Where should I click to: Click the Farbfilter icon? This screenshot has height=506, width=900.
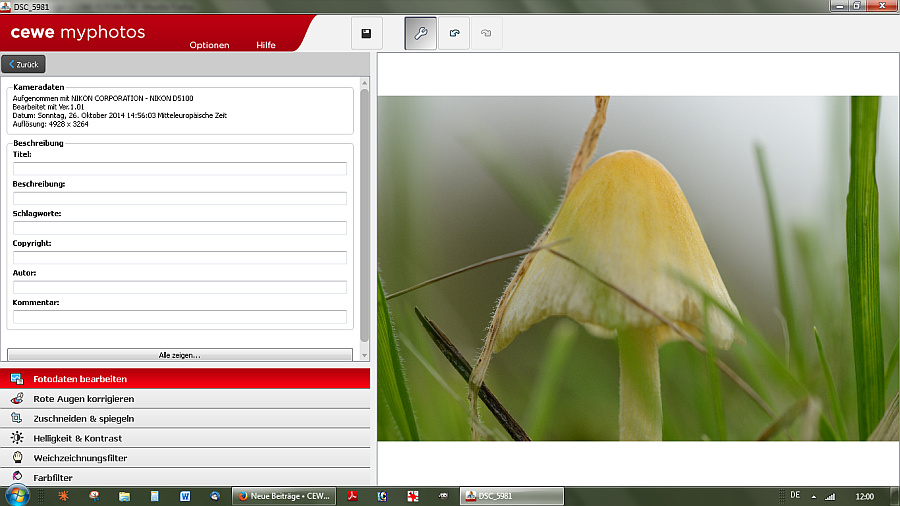point(17,477)
